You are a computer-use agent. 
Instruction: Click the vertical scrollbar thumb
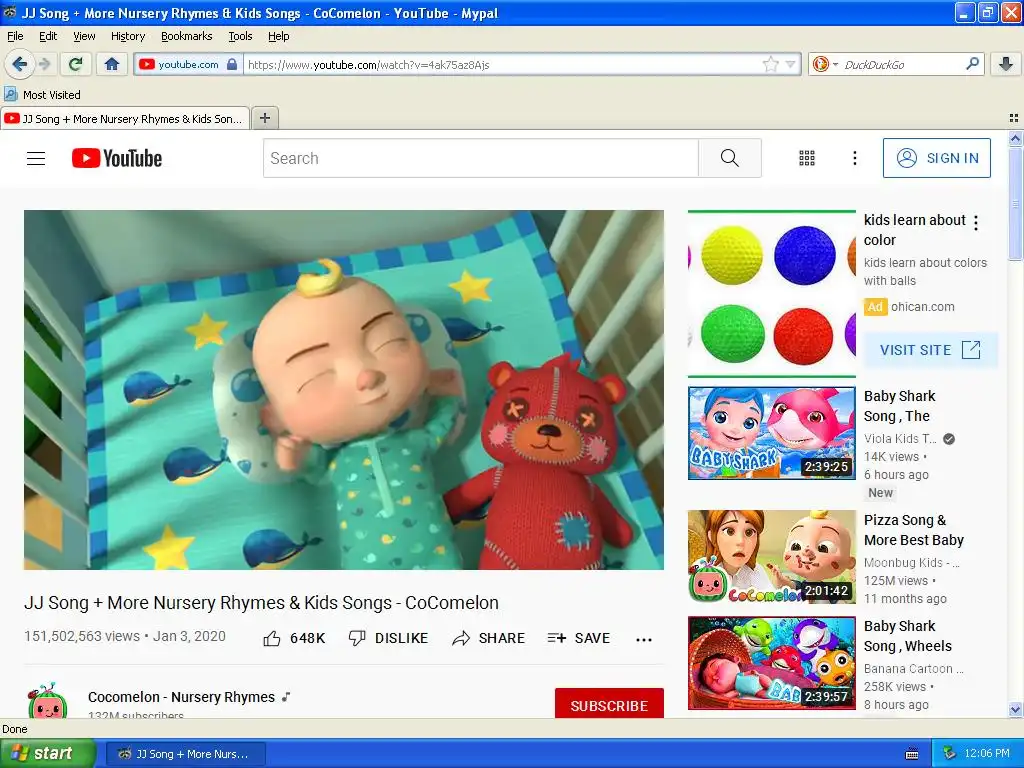point(1014,203)
